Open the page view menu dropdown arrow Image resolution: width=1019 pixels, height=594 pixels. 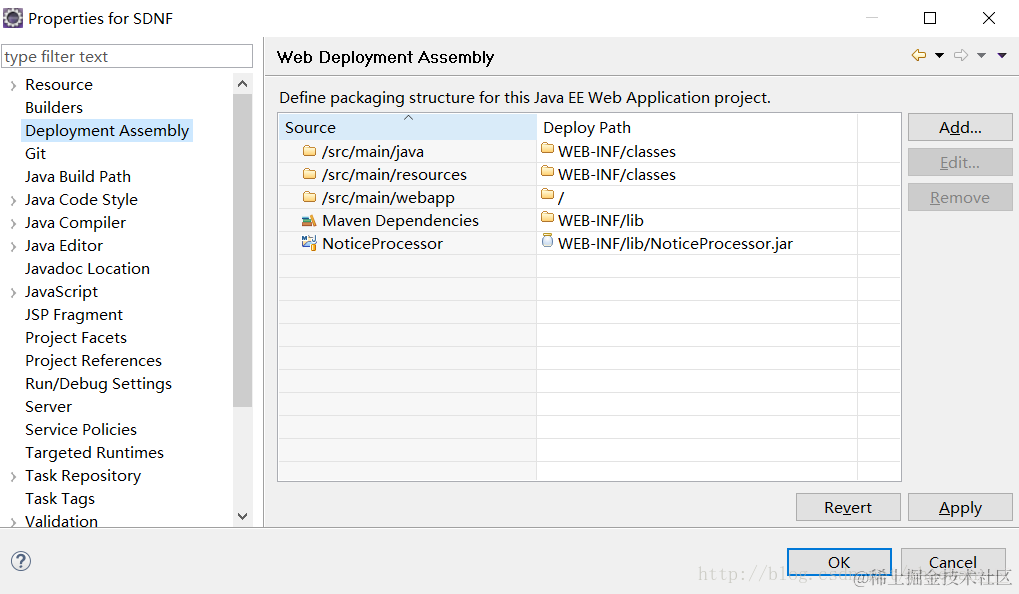(1002, 56)
